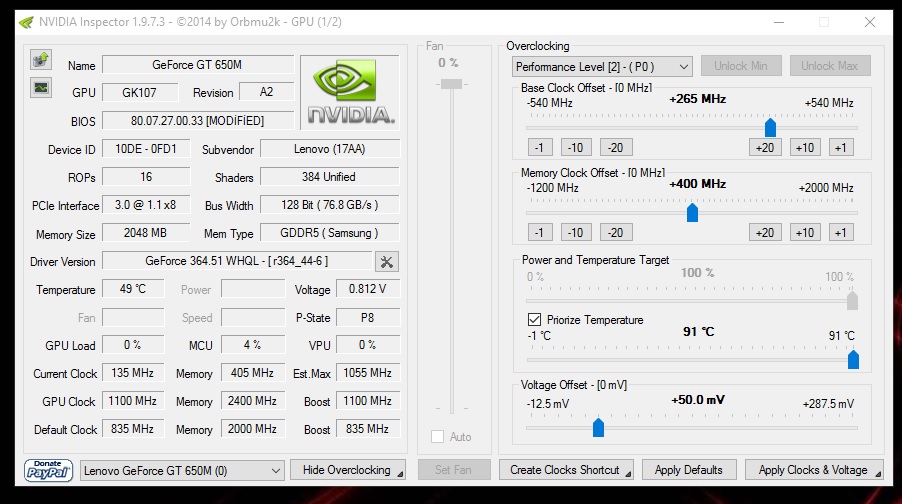
Task: Click the temperature target slider handle
Action: click(x=853, y=360)
